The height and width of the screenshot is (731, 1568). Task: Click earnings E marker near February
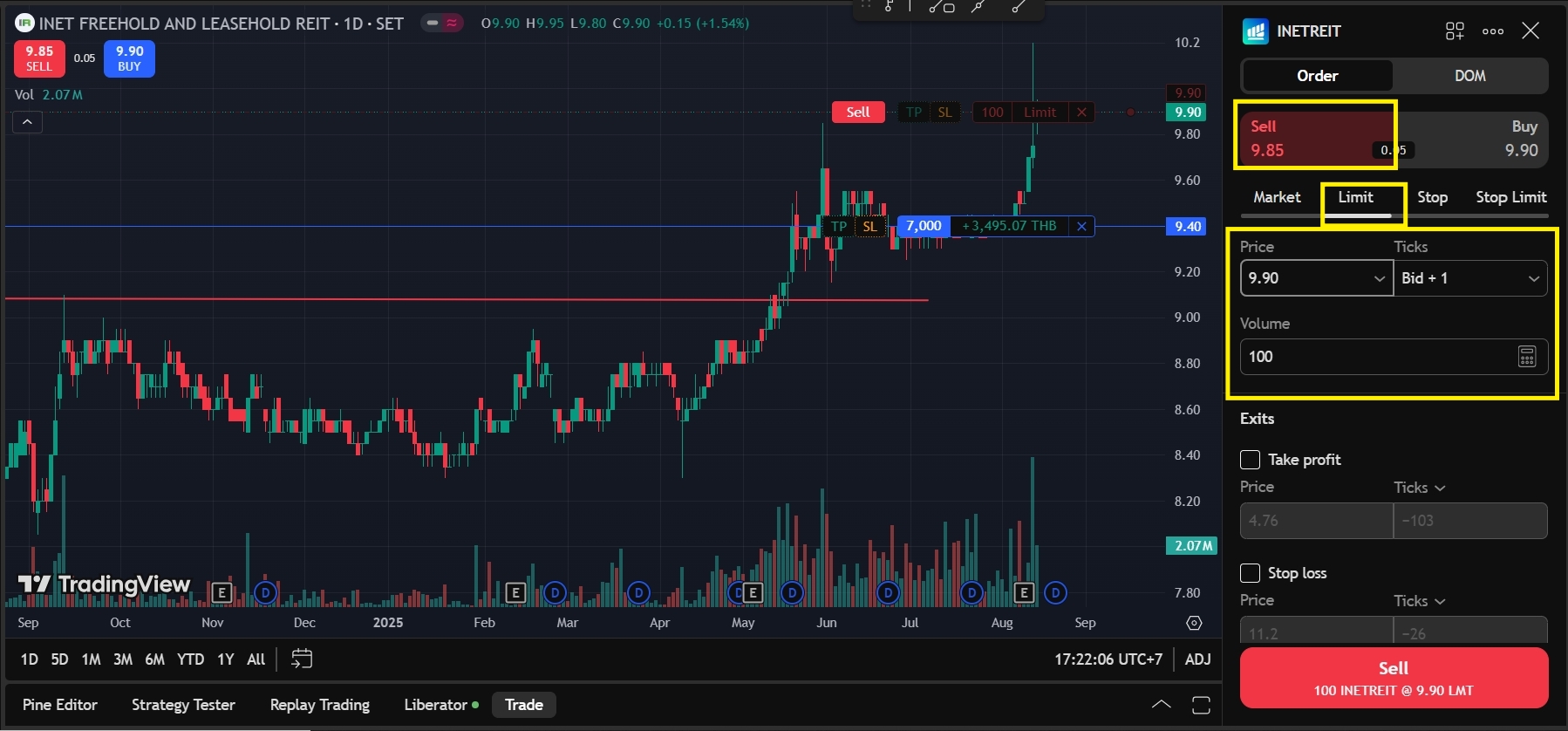[515, 593]
